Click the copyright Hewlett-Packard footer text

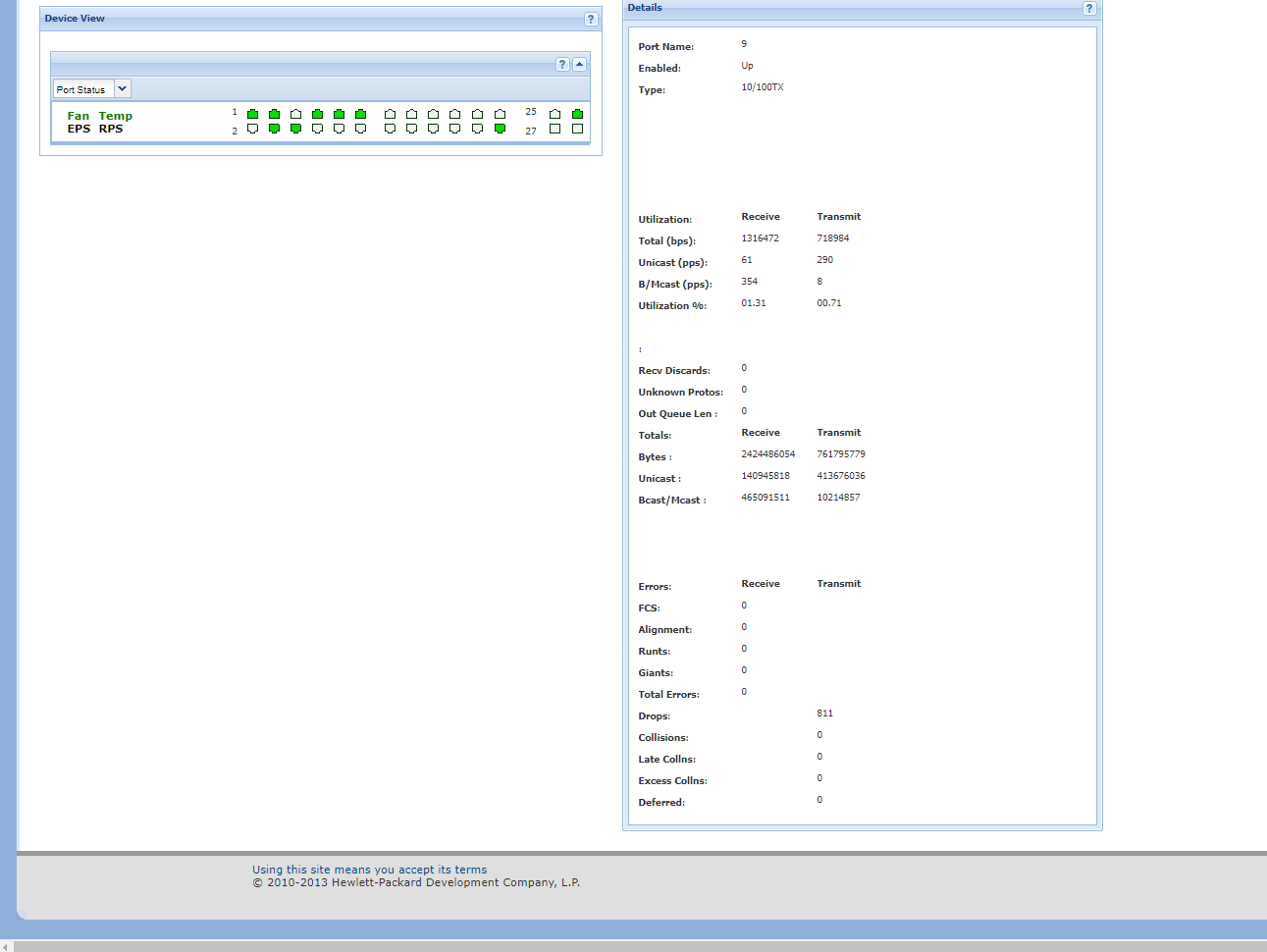click(x=416, y=882)
